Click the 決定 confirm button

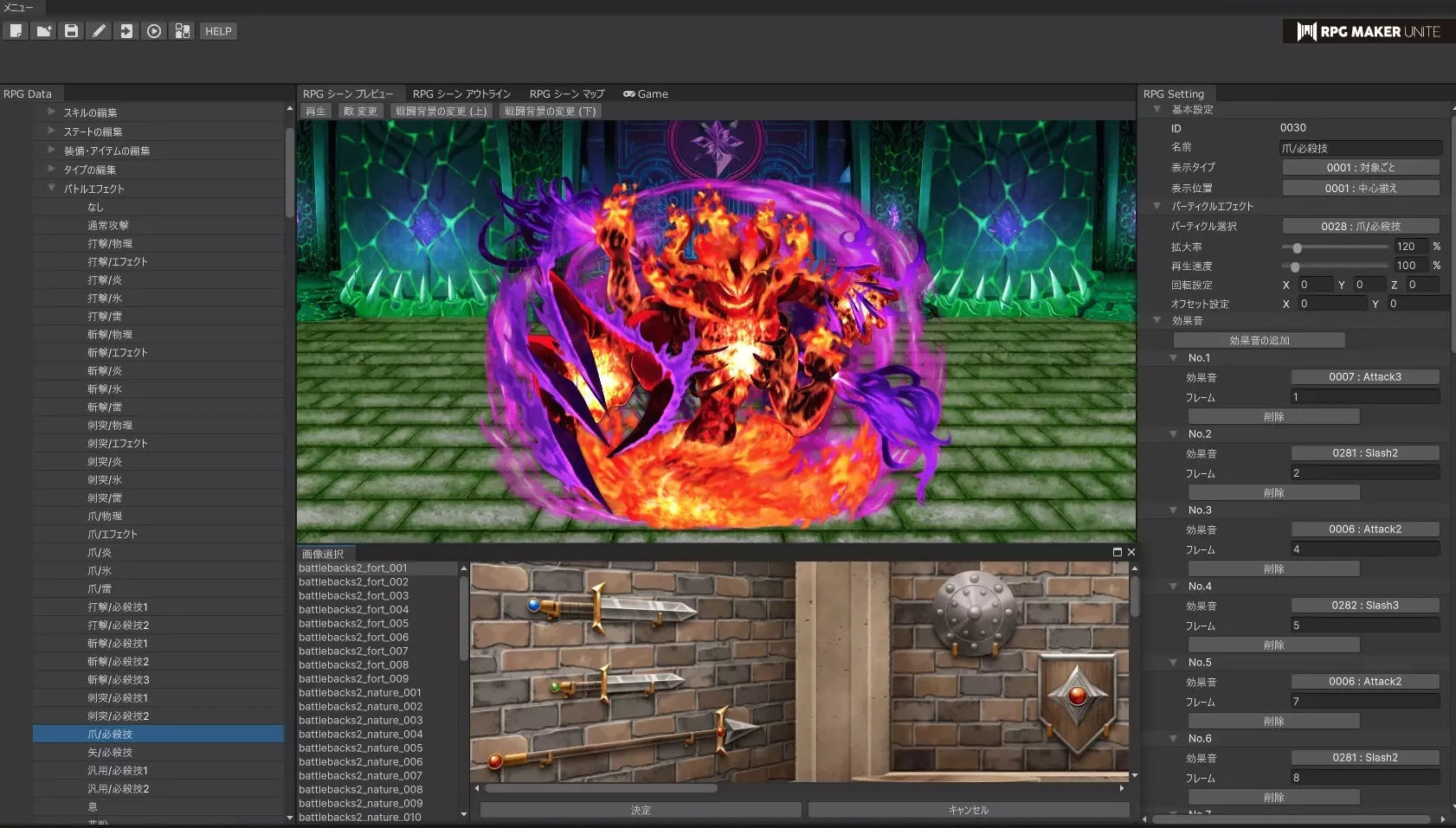(640, 810)
